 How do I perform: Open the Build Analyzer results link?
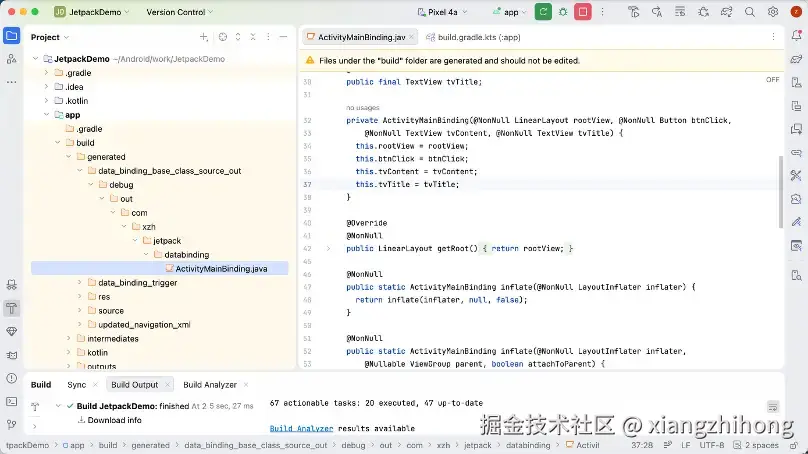301,428
